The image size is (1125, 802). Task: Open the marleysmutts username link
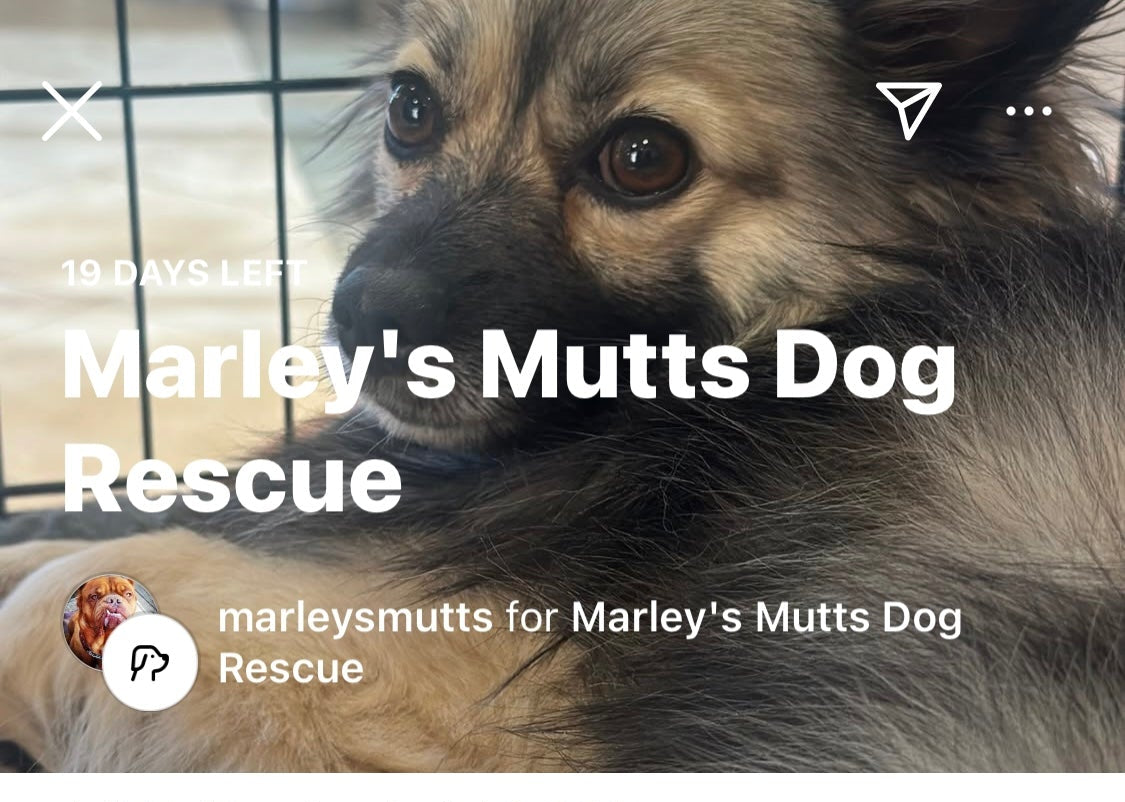point(355,618)
